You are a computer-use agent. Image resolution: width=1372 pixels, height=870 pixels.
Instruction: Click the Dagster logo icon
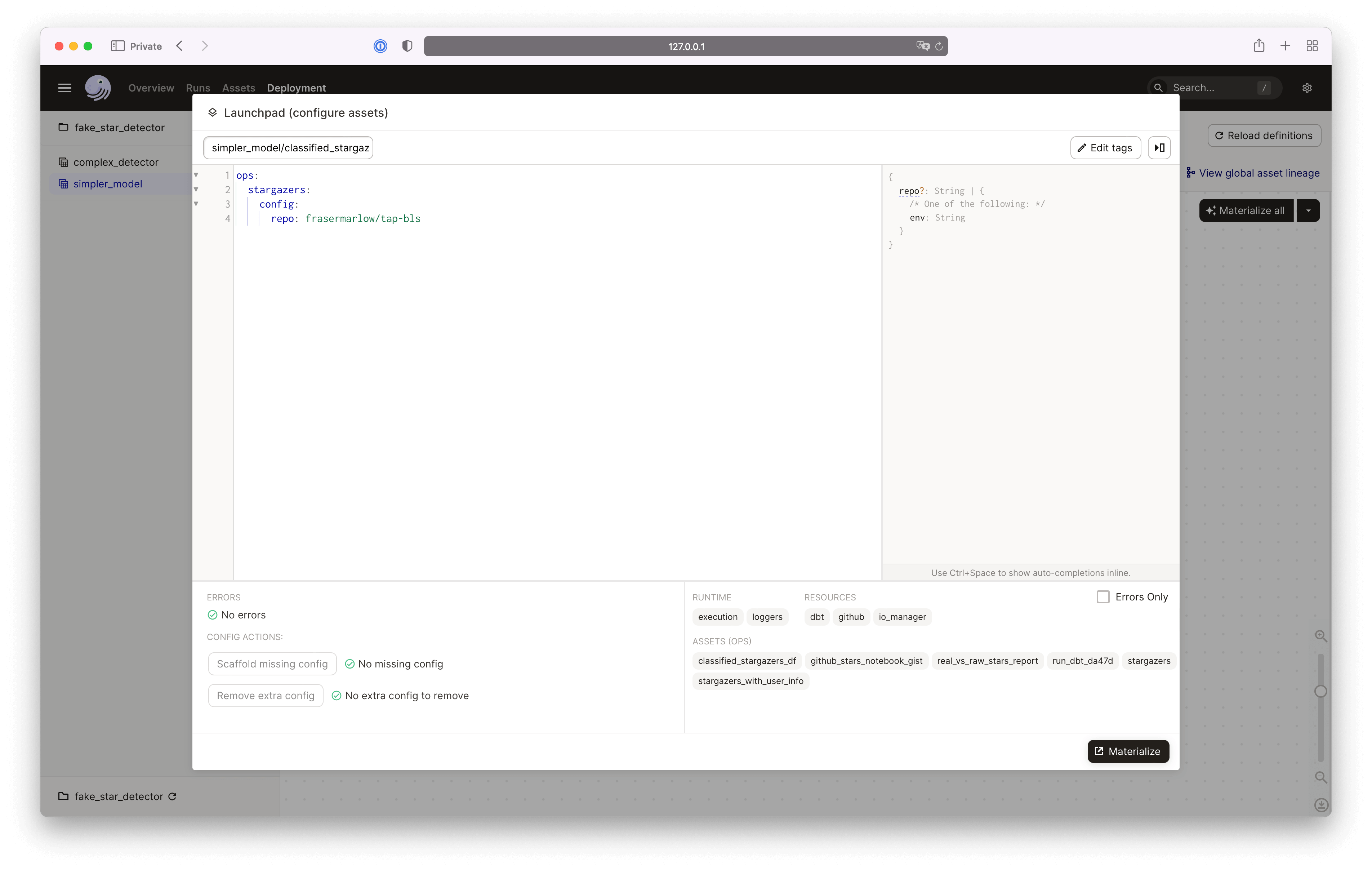[98, 88]
